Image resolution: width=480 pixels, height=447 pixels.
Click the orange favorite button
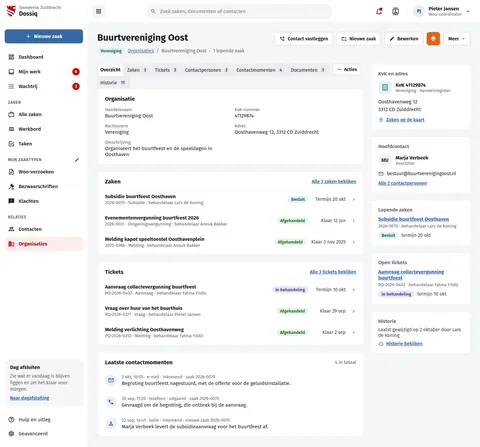pos(433,39)
